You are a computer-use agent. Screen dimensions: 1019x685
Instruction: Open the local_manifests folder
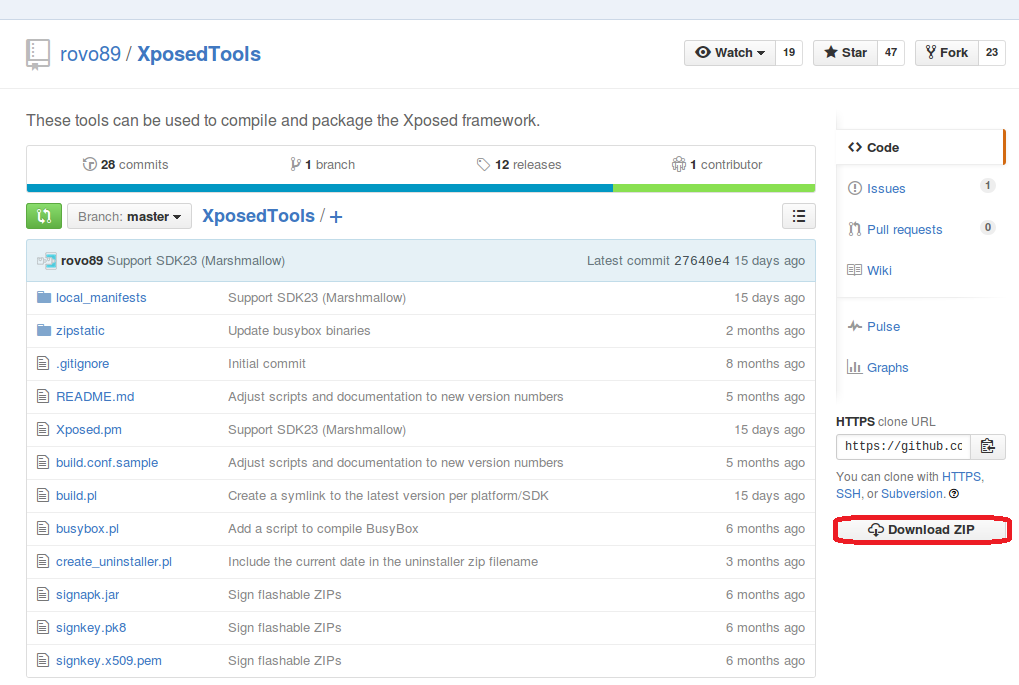(101, 298)
